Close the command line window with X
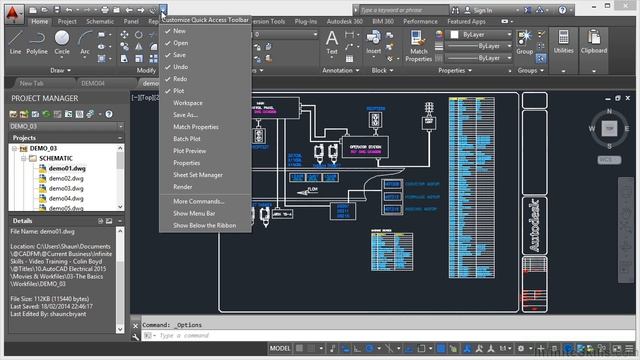The height and width of the screenshot is (360, 640). click(x=136, y=326)
